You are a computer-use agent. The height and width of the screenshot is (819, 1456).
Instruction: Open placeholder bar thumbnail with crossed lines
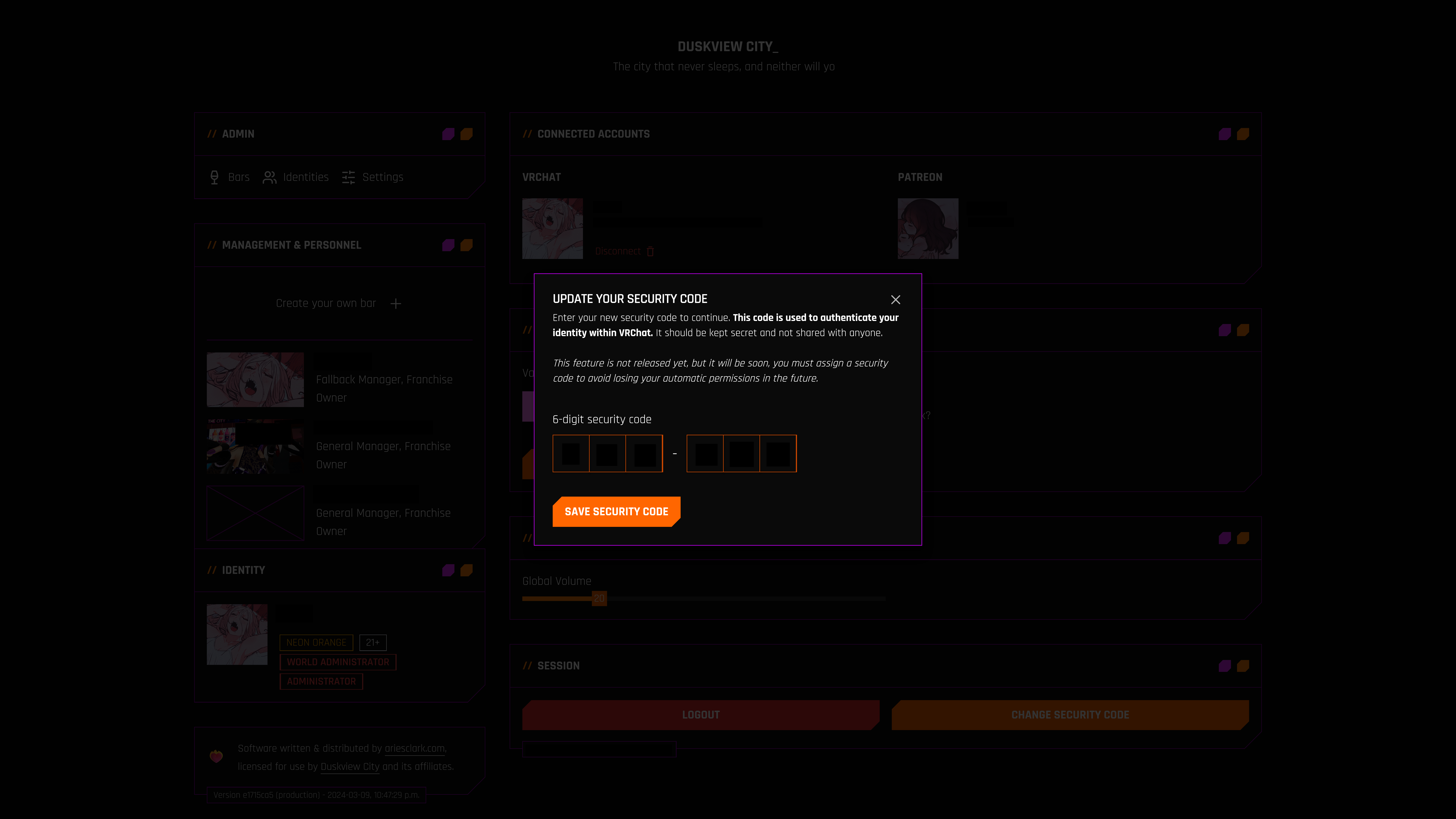pyautogui.click(x=256, y=513)
